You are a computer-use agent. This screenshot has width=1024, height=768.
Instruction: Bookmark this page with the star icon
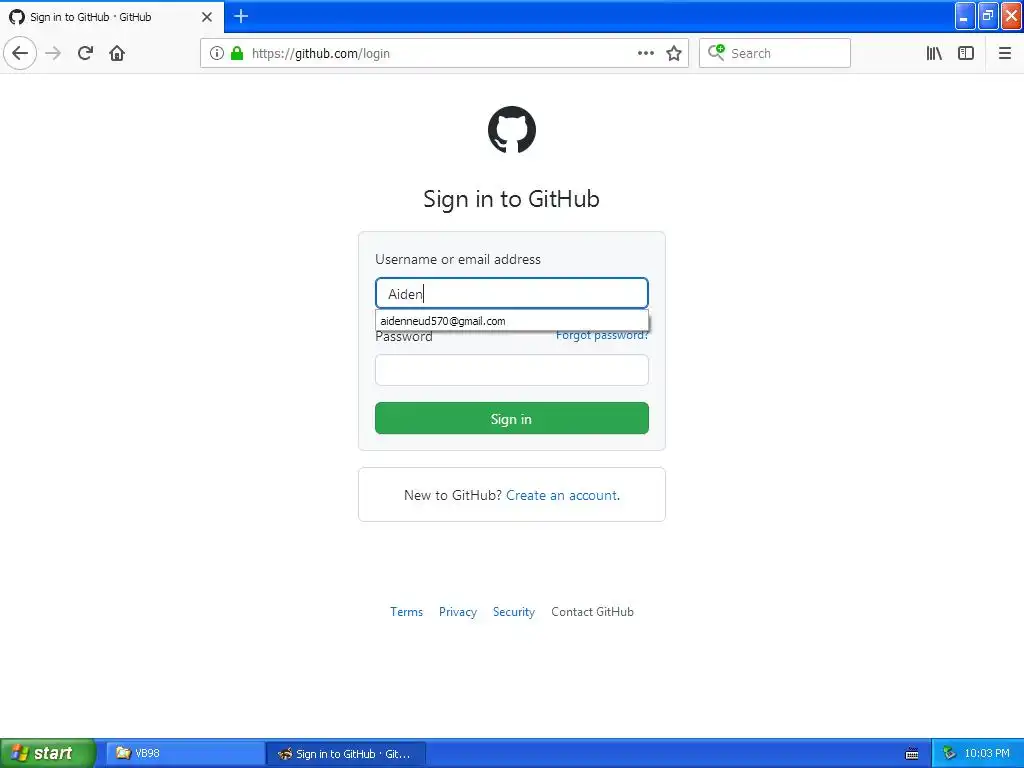pos(674,53)
